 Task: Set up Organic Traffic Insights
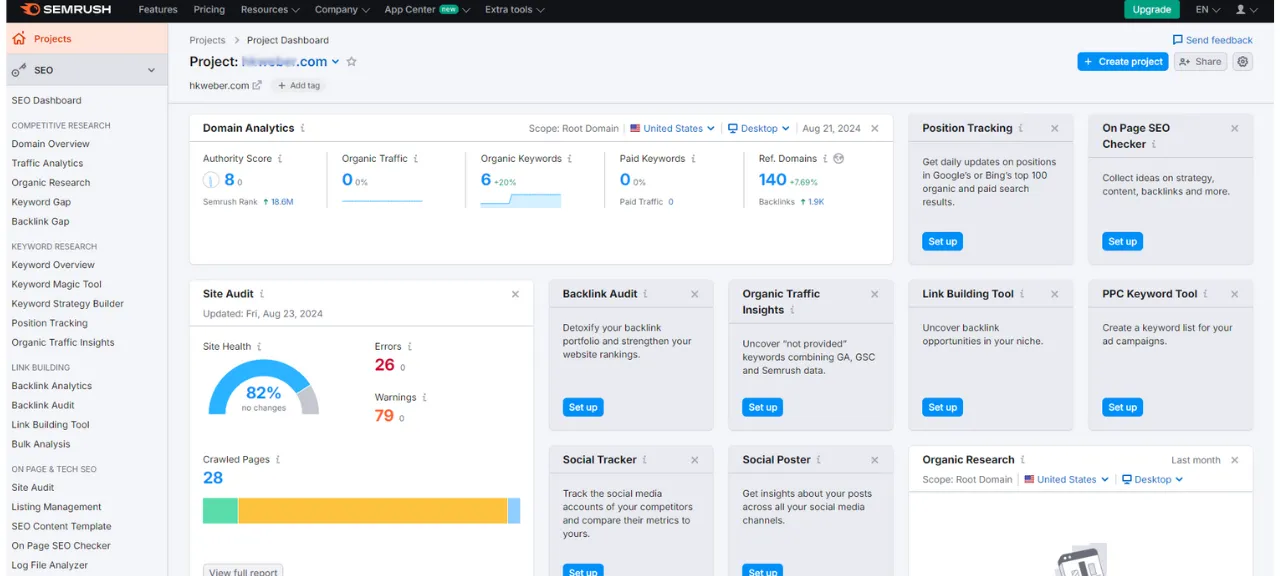(762, 407)
